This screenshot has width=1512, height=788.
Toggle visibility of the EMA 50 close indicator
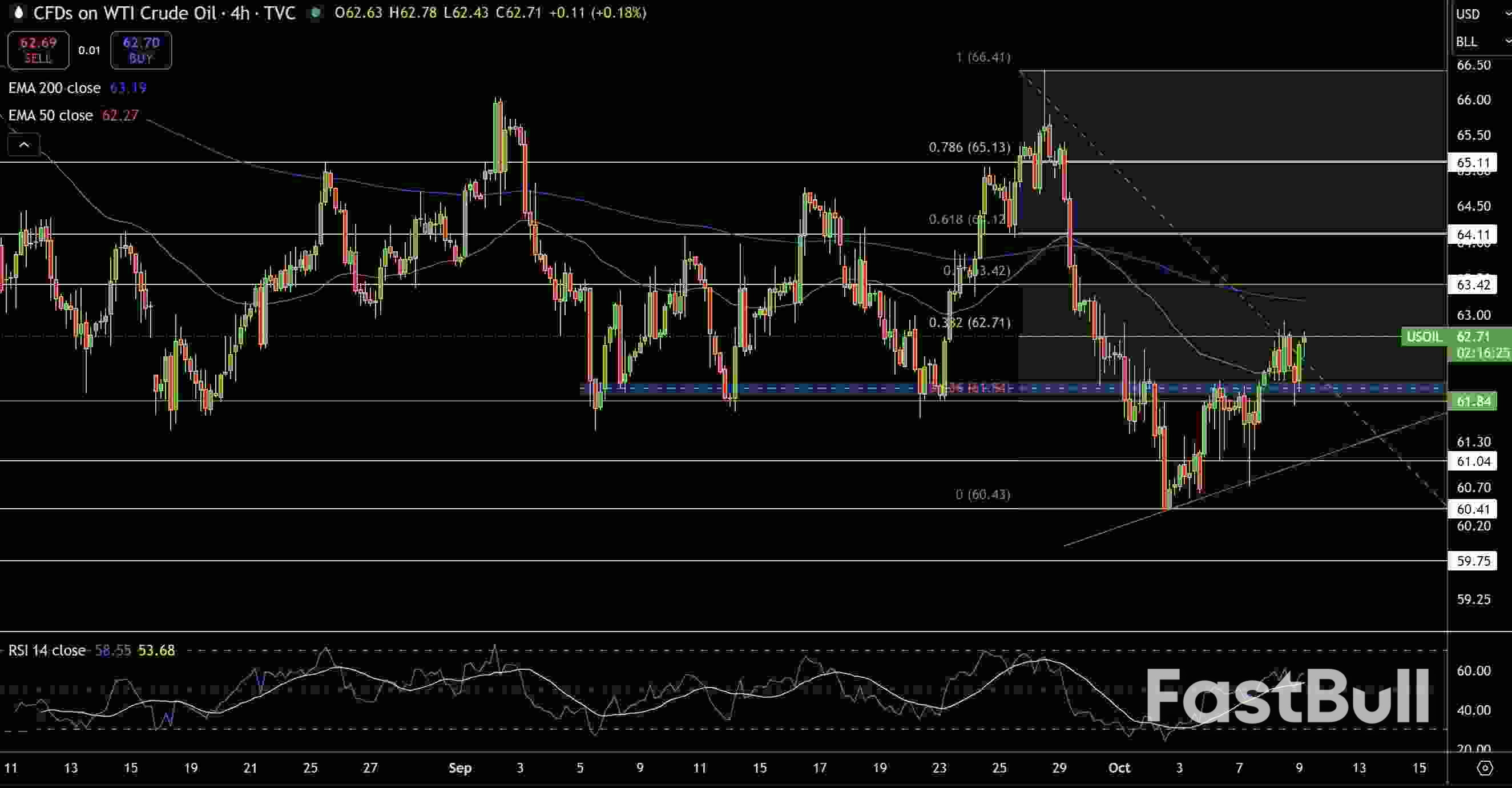50,115
